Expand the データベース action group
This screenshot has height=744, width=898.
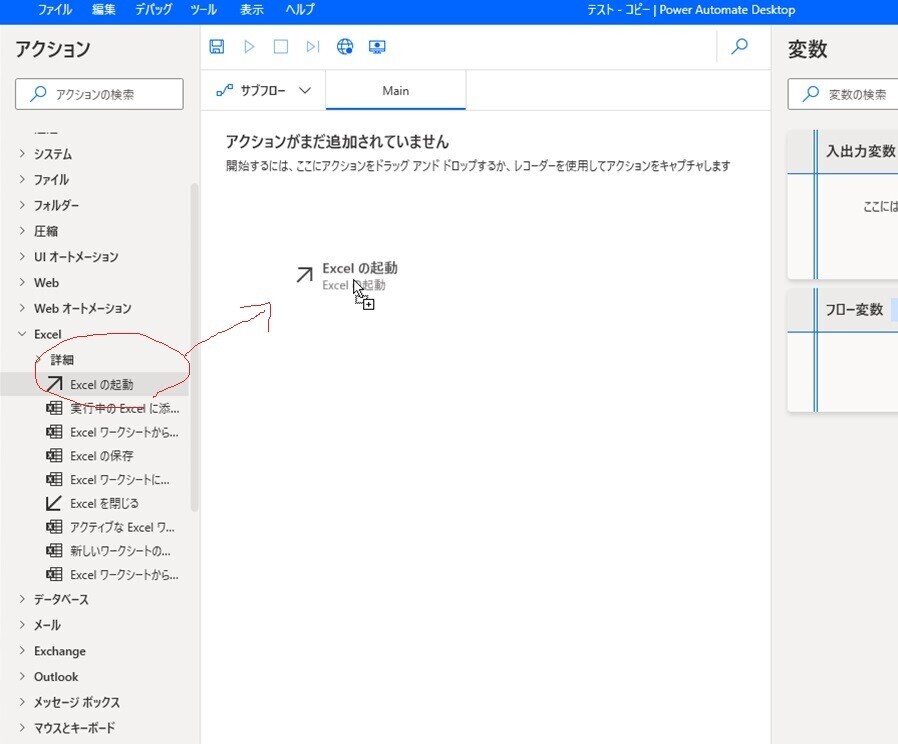coord(22,599)
